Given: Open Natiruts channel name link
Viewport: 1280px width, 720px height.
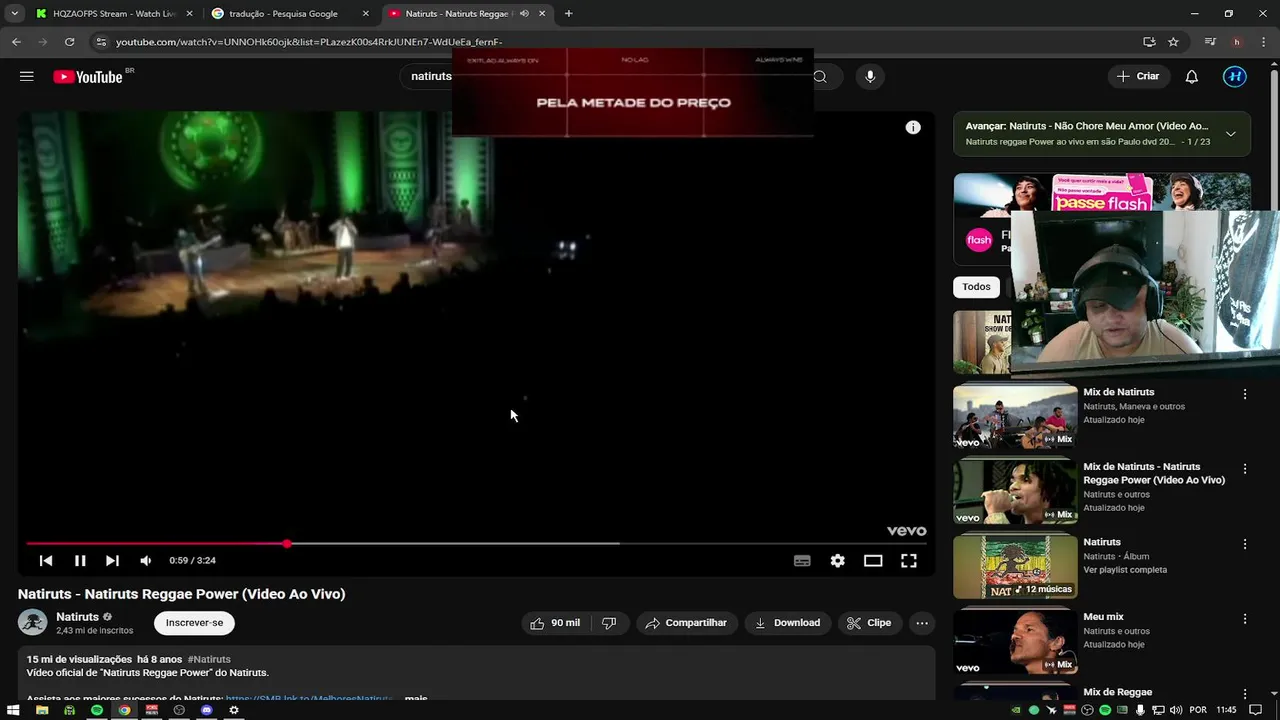Looking at the screenshot, I should pos(77,617).
